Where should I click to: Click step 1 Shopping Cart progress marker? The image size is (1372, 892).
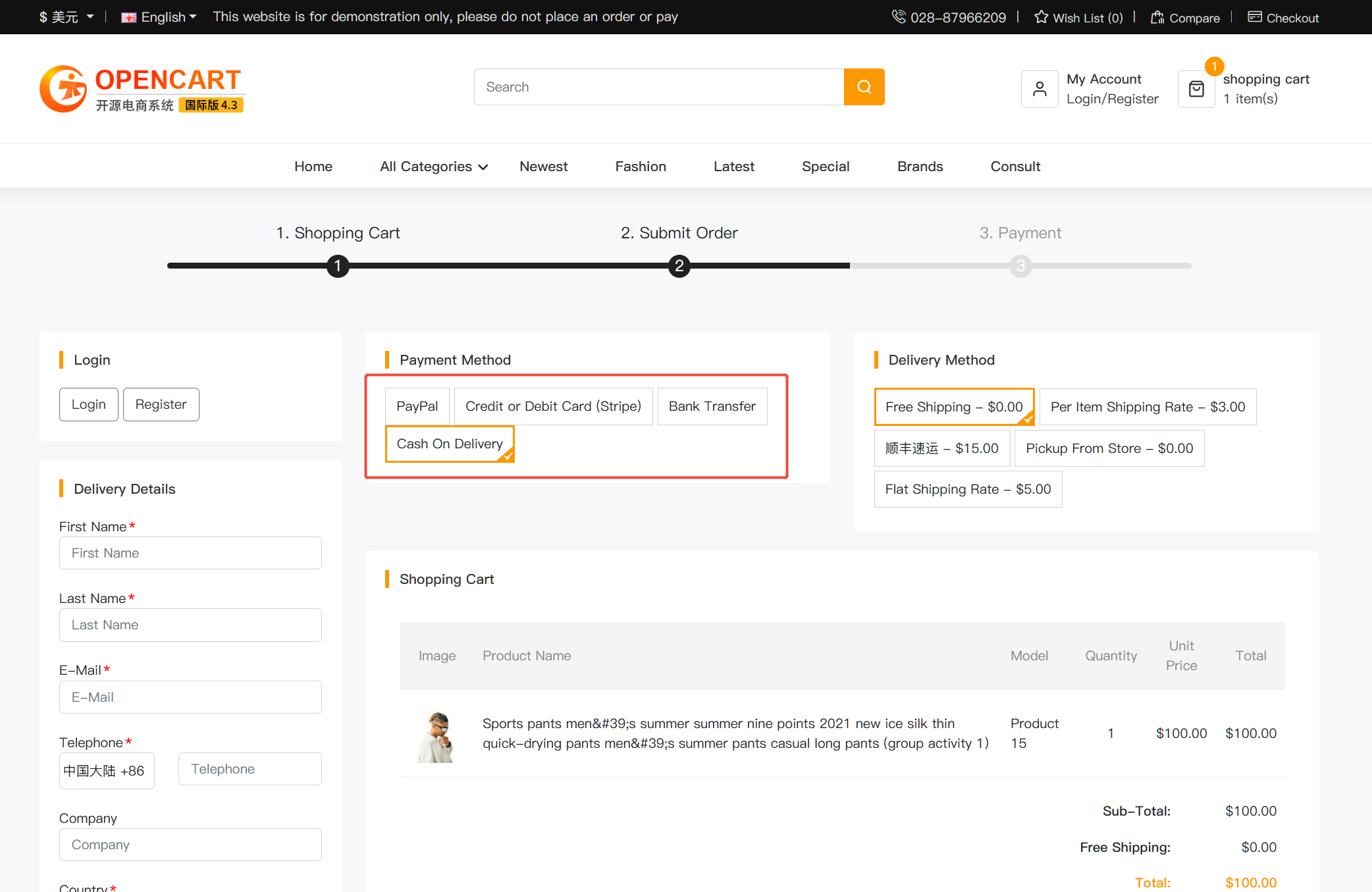[338, 266]
